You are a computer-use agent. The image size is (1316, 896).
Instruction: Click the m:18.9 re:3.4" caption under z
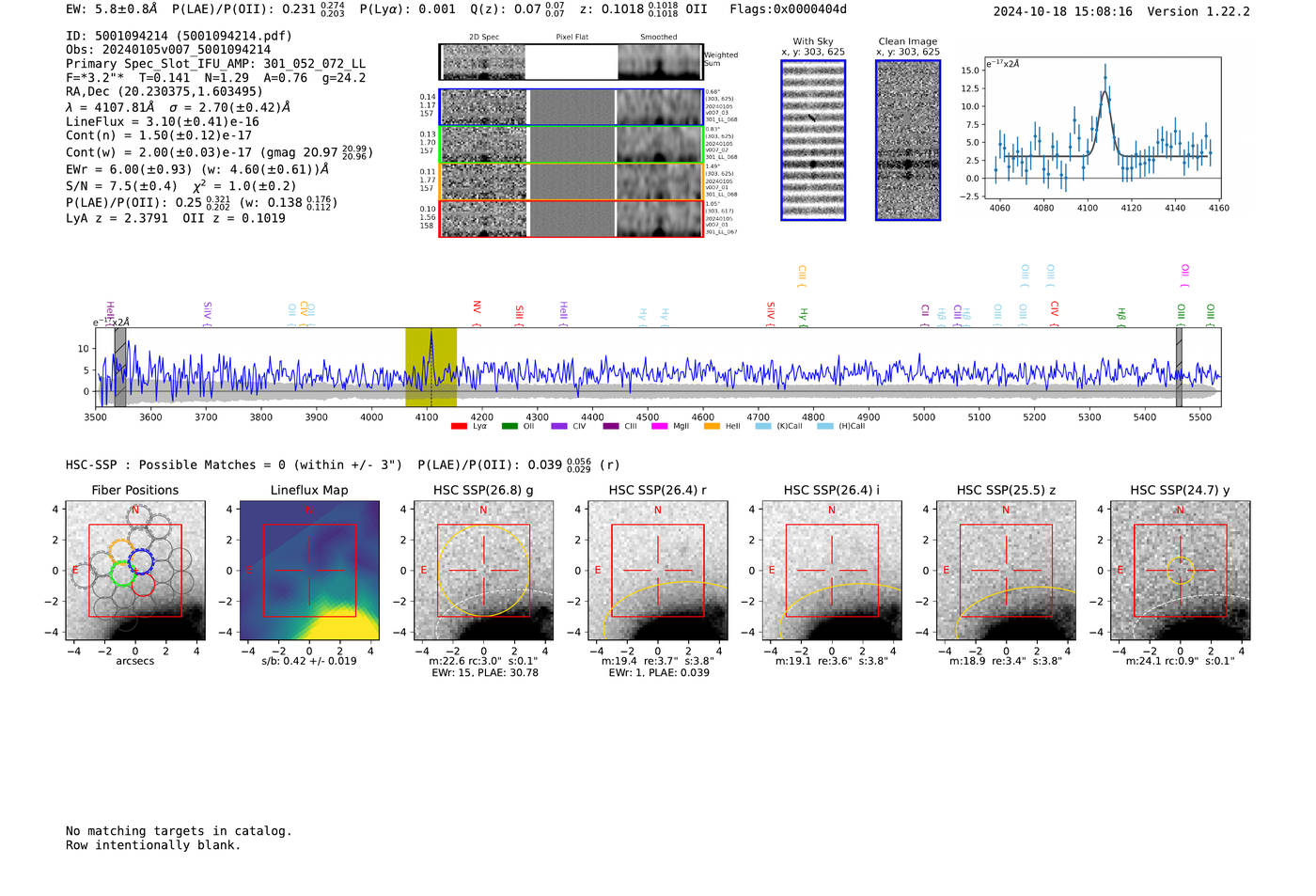pyautogui.click(x=1006, y=661)
